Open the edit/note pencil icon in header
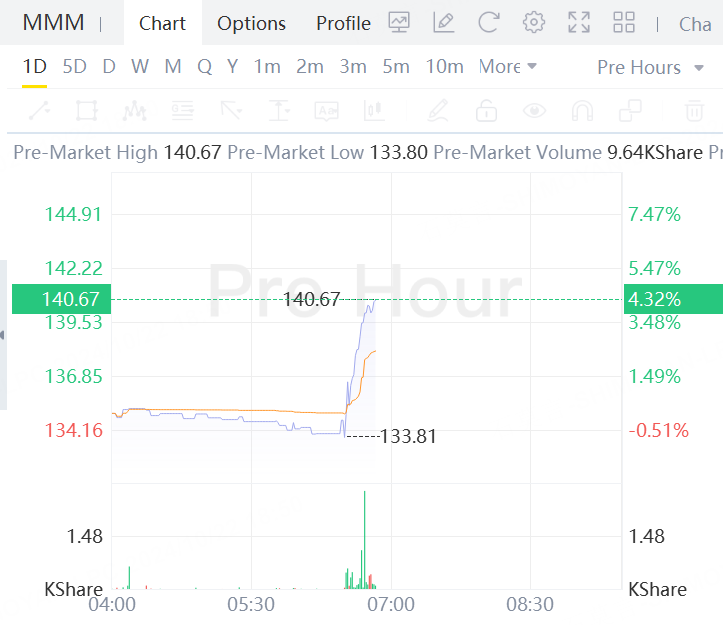 coord(444,22)
